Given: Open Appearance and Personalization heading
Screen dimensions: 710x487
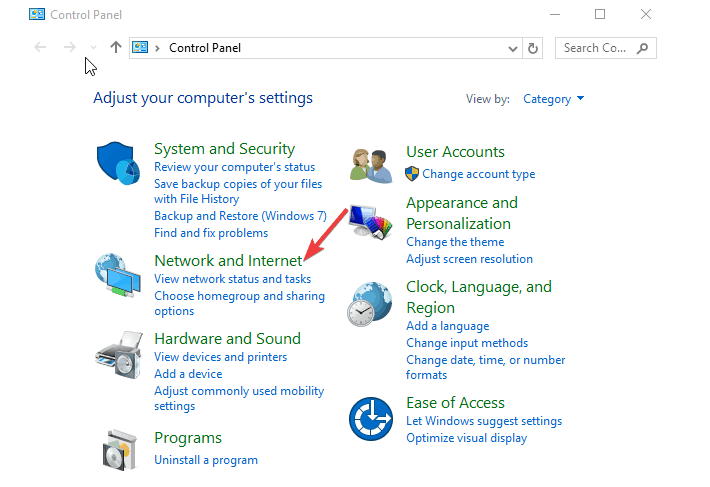Looking at the screenshot, I should tap(462, 213).
